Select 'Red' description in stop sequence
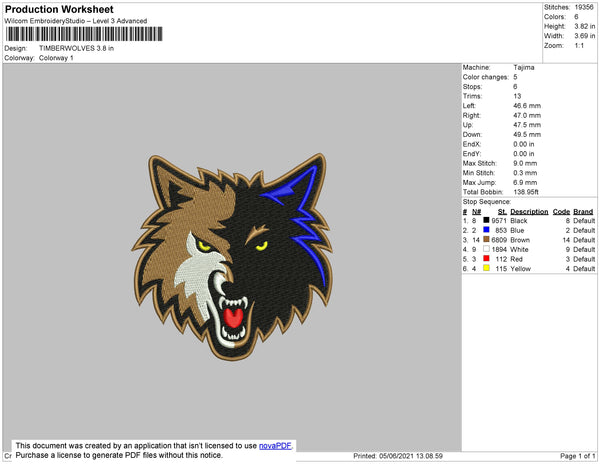 [516, 259]
